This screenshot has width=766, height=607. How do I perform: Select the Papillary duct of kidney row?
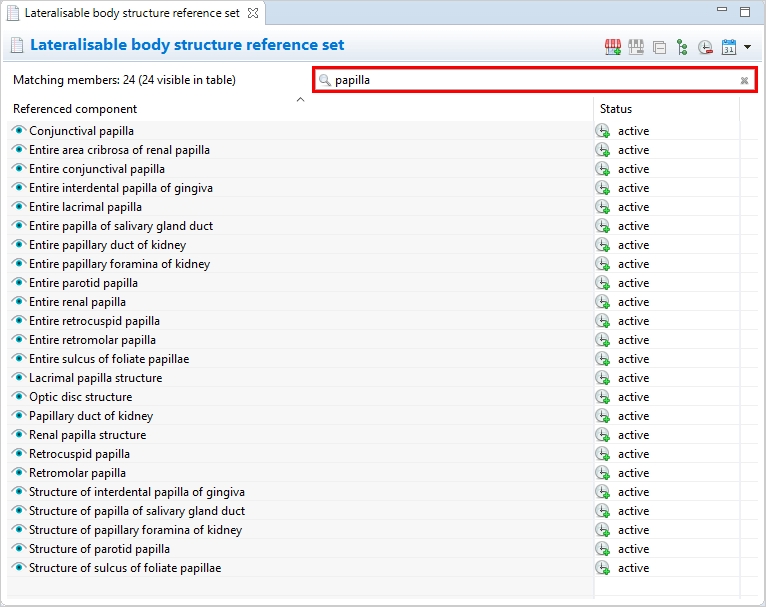click(91, 416)
